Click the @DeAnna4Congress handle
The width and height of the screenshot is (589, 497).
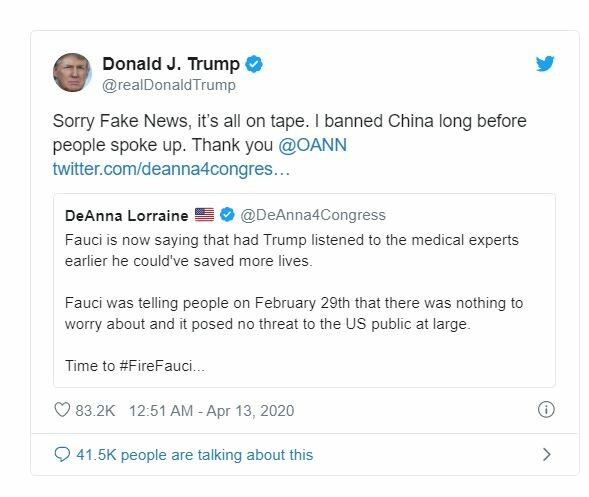click(x=313, y=215)
